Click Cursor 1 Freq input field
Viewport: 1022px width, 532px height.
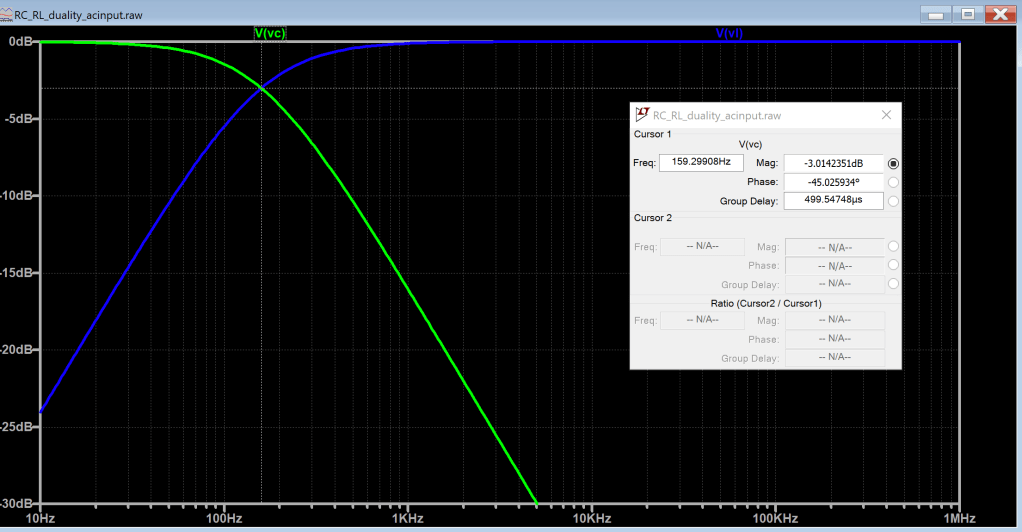(701, 163)
